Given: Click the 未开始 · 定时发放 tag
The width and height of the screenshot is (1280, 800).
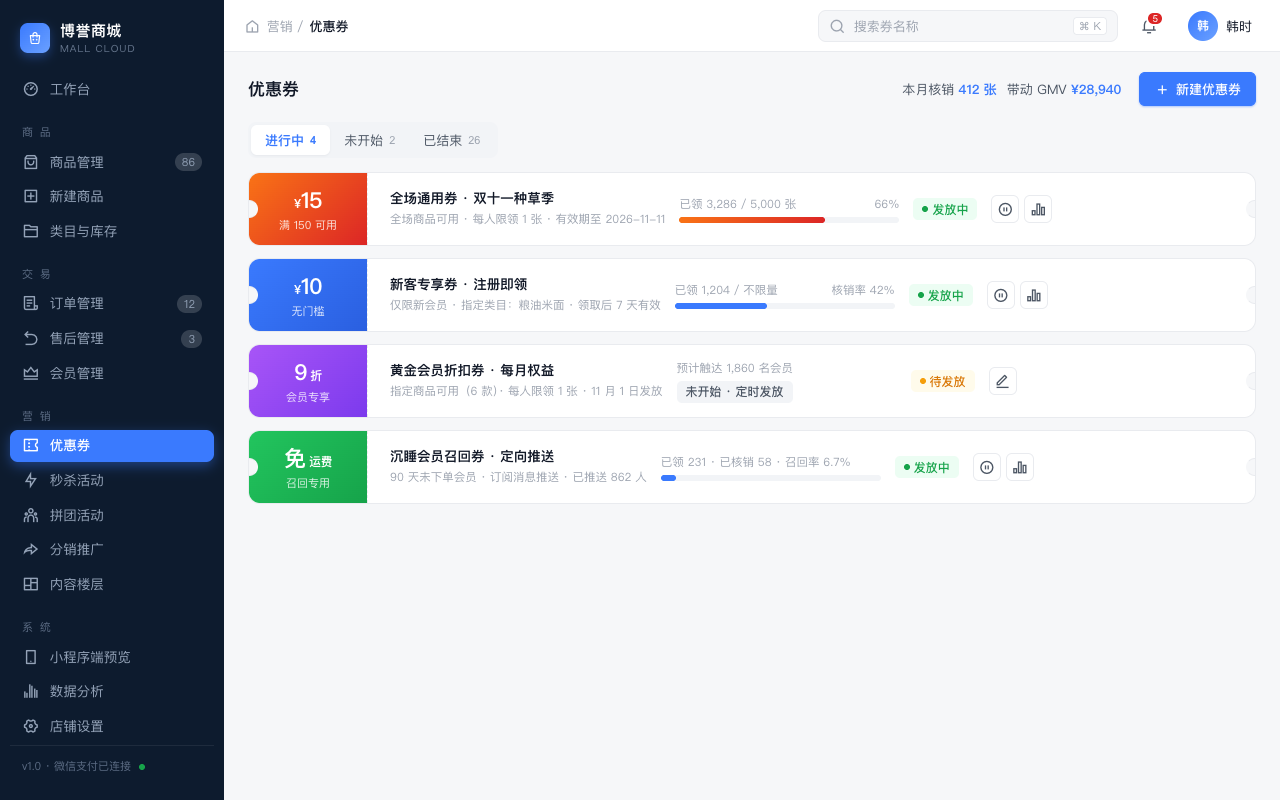Looking at the screenshot, I should [735, 392].
